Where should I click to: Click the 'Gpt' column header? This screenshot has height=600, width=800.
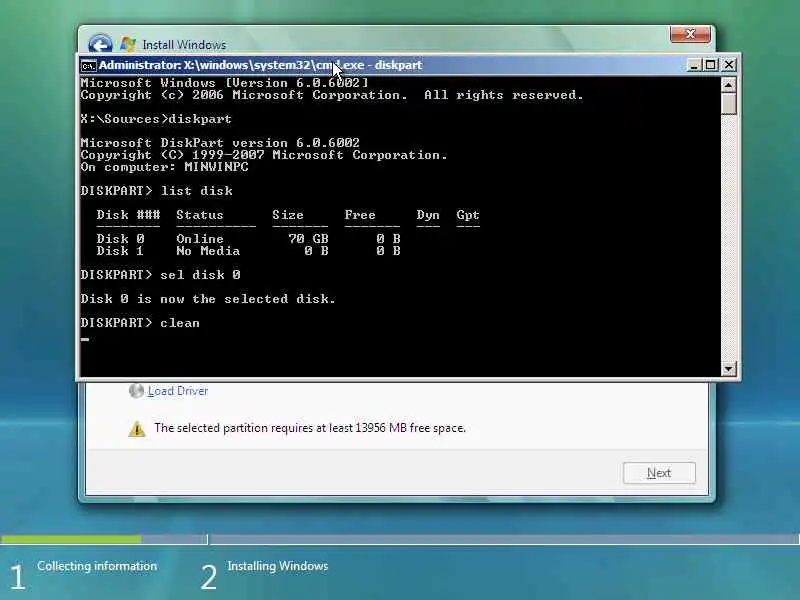[468, 215]
